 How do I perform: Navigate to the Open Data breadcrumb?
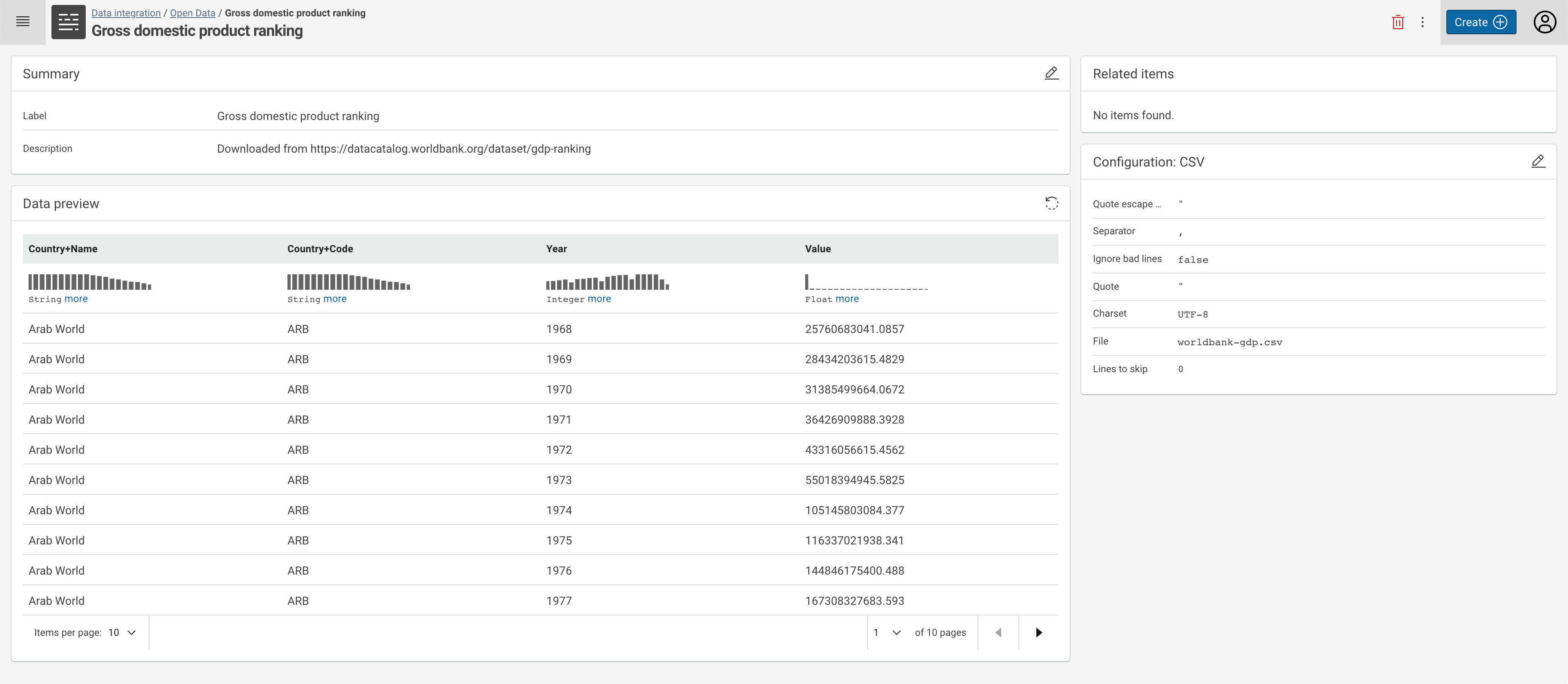(192, 13)
